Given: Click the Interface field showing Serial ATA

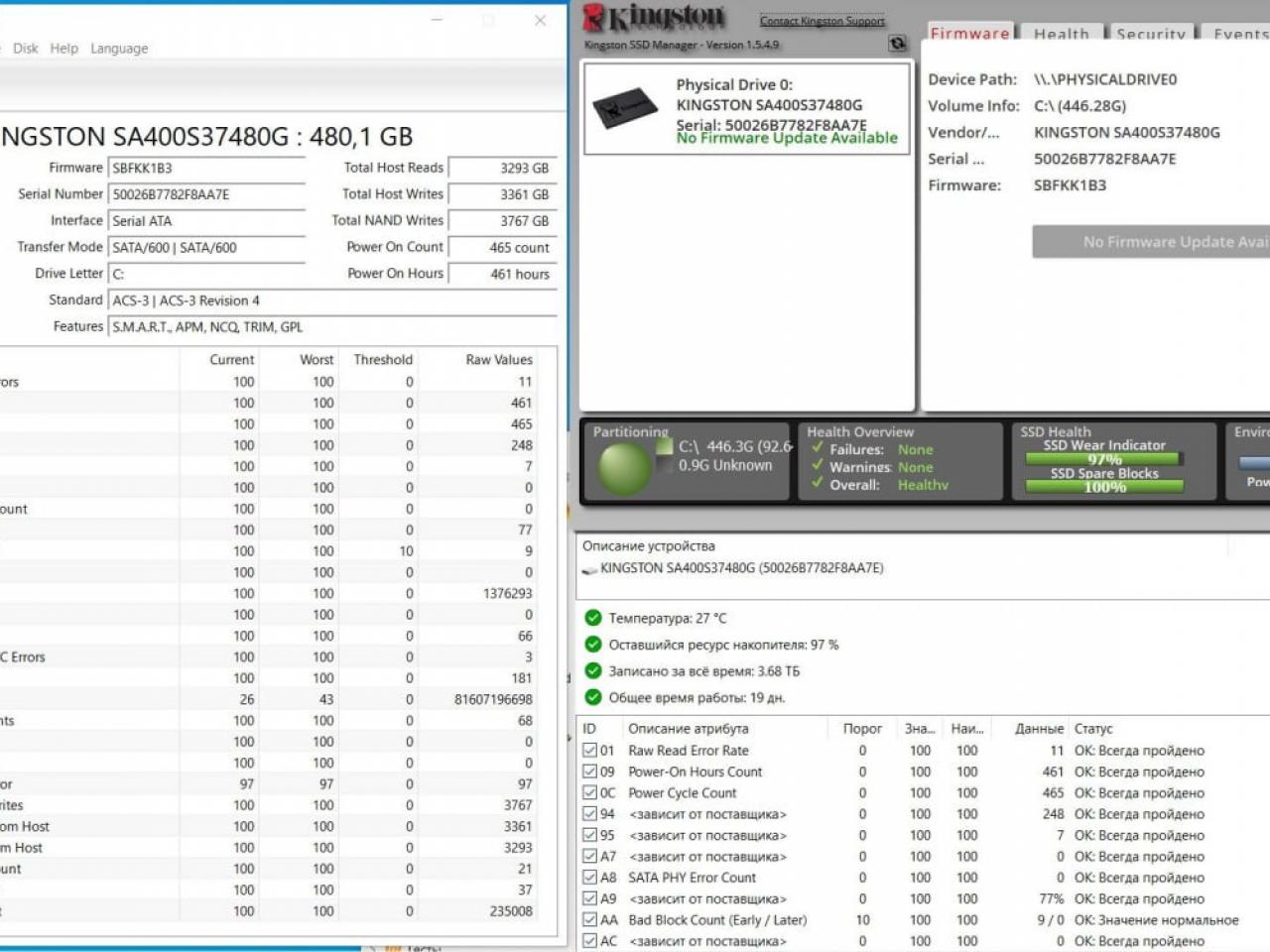Looking at the screenshot, I should tap(206, 221).
